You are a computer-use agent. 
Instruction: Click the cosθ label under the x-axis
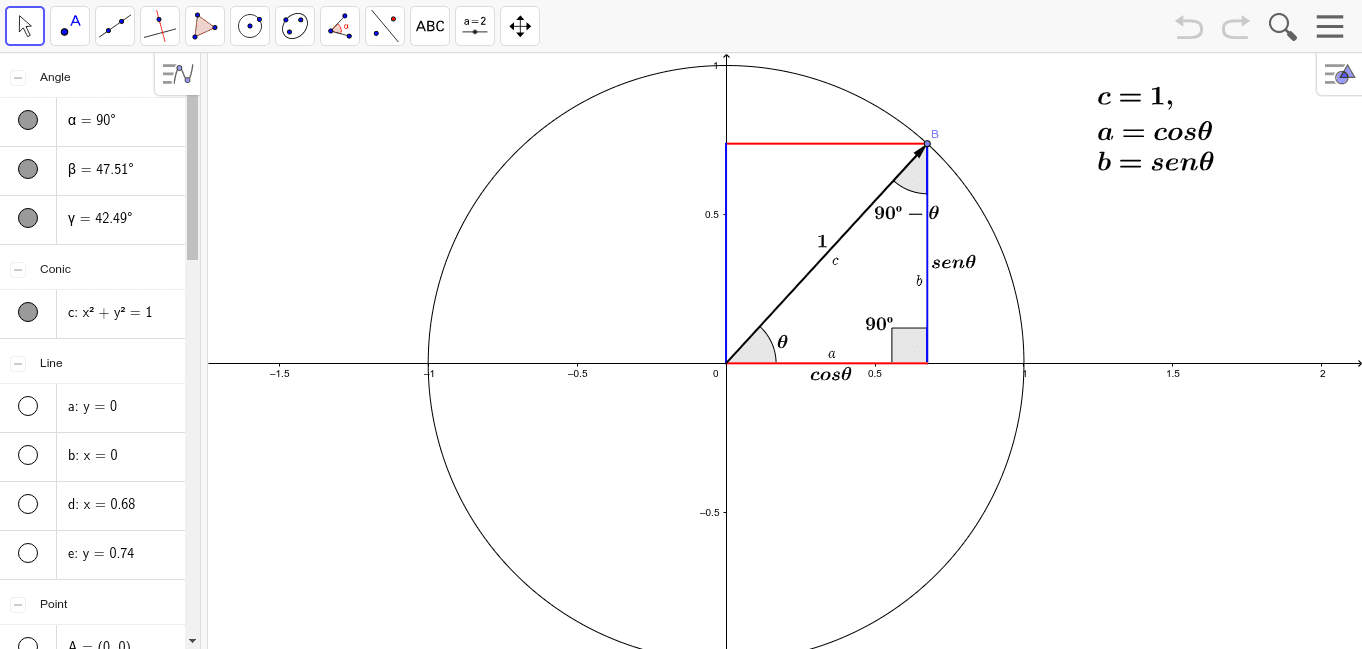pos(831,375)
